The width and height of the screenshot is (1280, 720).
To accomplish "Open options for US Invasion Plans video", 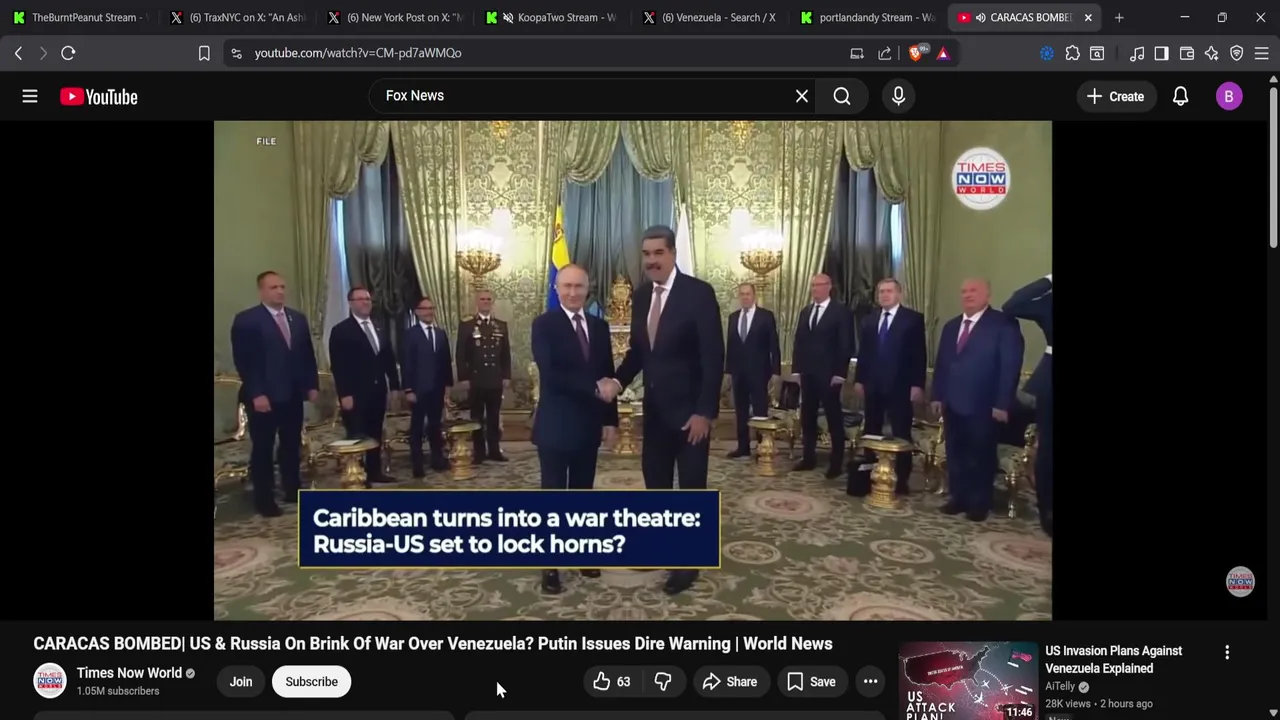I will 1227,652.
